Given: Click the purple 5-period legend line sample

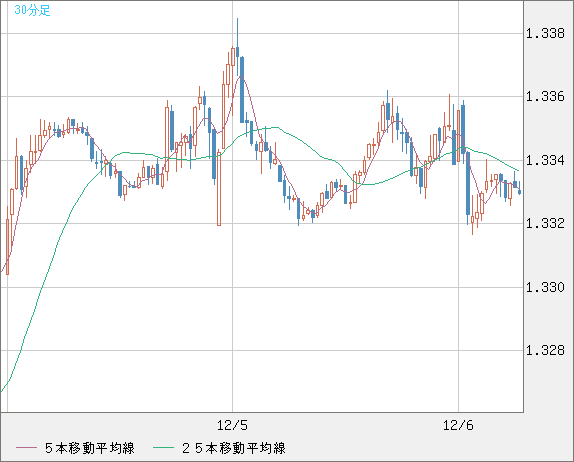Looking at the screenshot, I should [26, 448].
